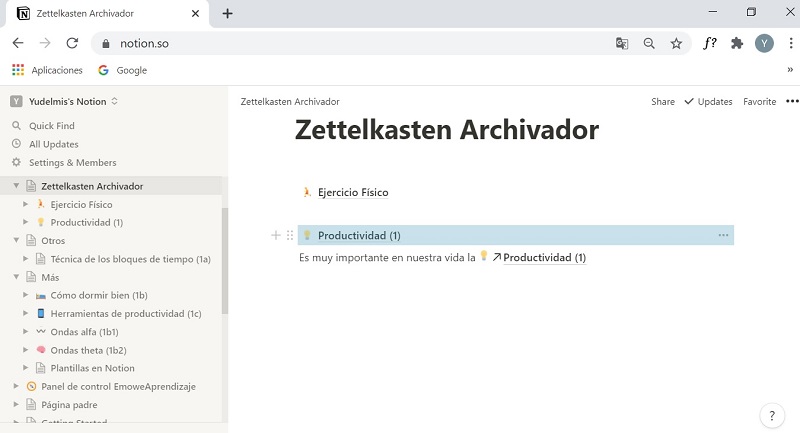The image size is (800, 433).
Task: Open Página padre in sidebar
Action: pyautogui.click(x=69, y=405)
